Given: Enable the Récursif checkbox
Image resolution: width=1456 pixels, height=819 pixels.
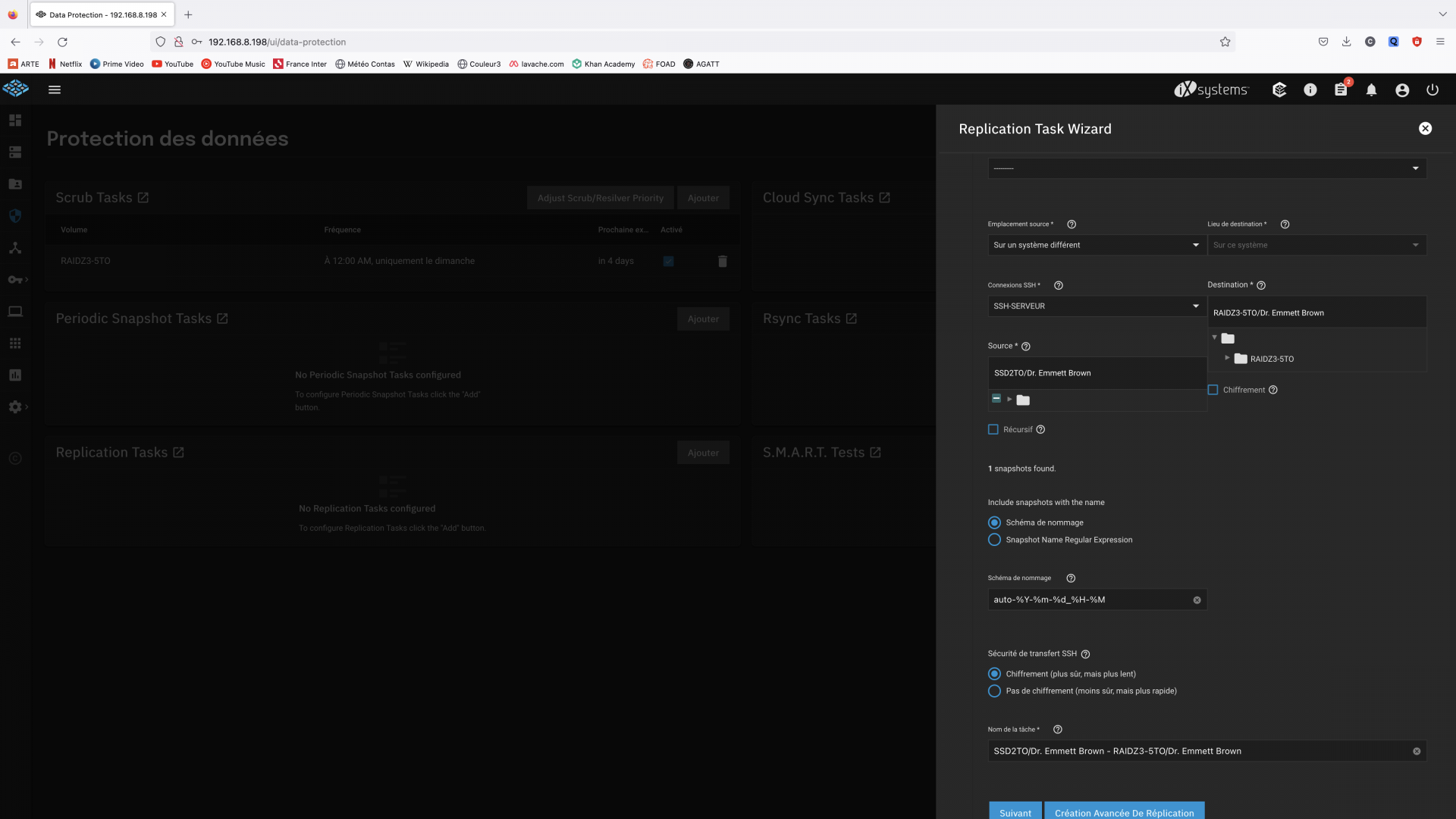Looking at the screenshot, I should 993,430.
